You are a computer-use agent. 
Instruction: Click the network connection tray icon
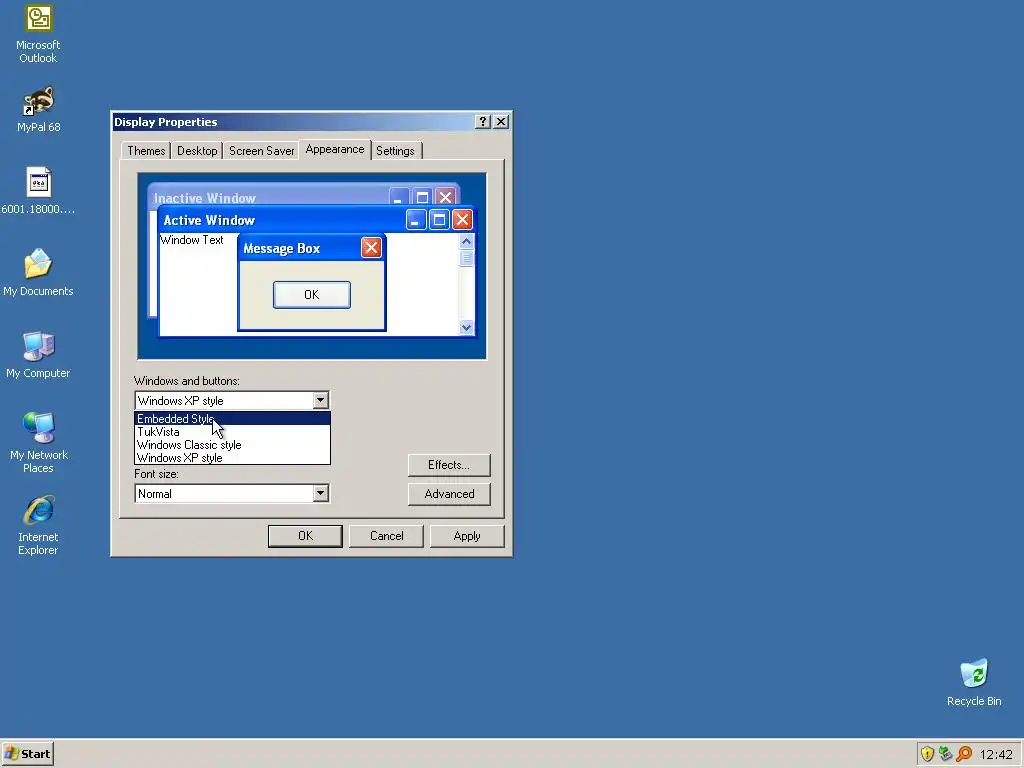point(945,754)
